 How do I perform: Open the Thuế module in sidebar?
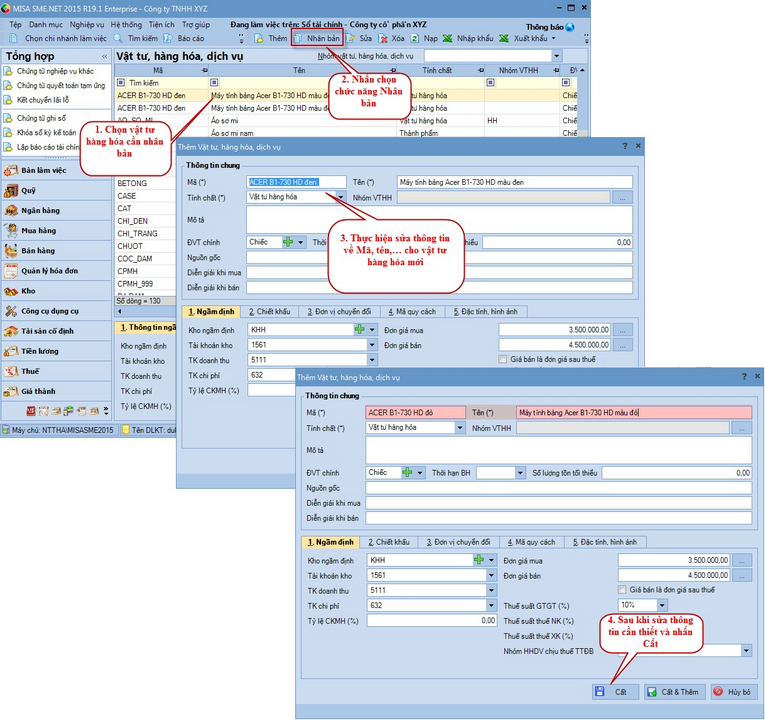[57, 371]
